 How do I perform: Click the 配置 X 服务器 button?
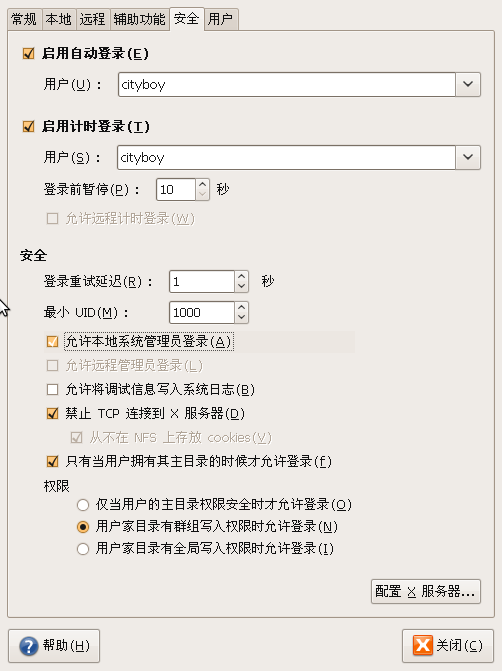click(426, 591)
